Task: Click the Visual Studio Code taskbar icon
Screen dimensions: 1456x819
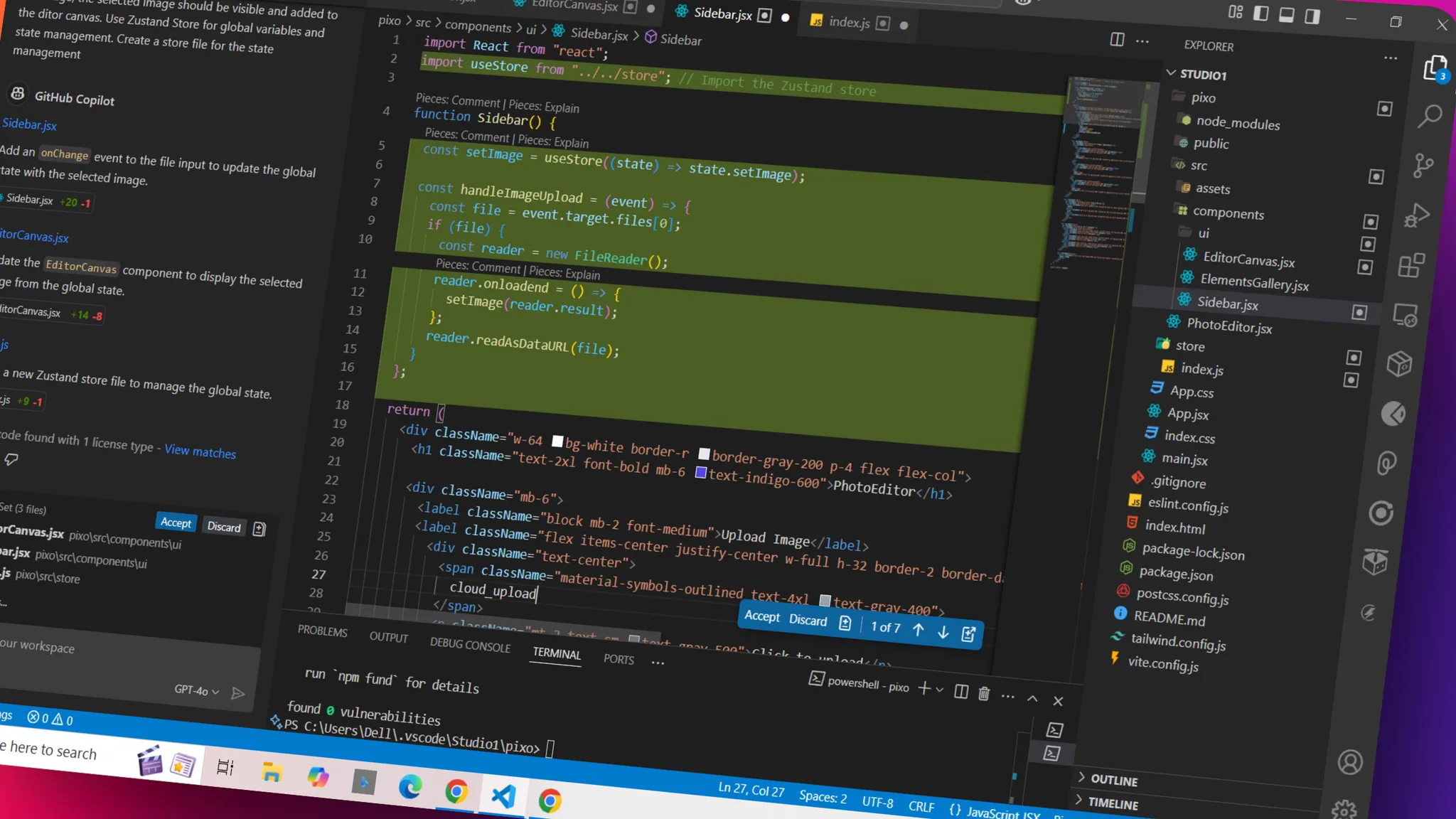Action: 503,796
